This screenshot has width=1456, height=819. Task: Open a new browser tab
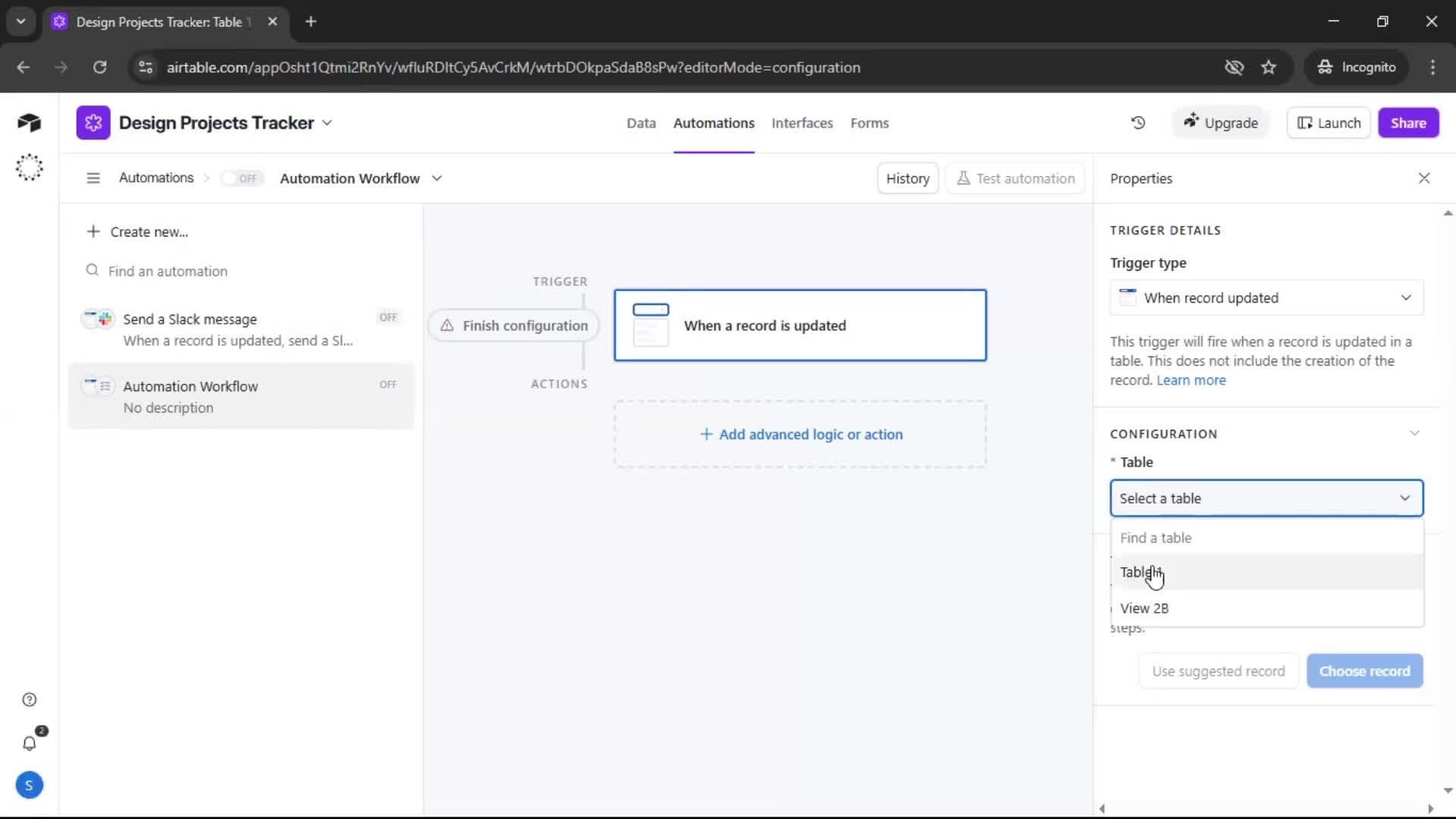click(311, 21)
